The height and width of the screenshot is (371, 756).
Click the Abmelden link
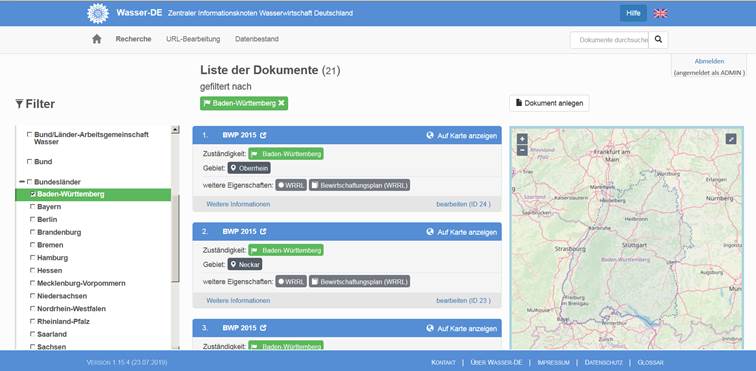(x=709, y=61)
